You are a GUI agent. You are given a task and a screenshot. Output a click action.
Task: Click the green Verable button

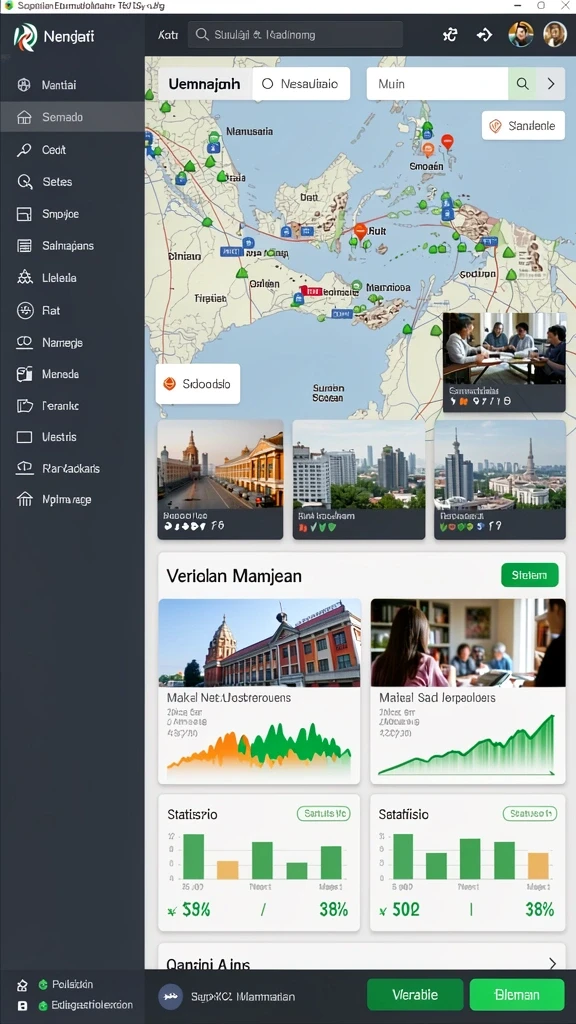(415, 995)
